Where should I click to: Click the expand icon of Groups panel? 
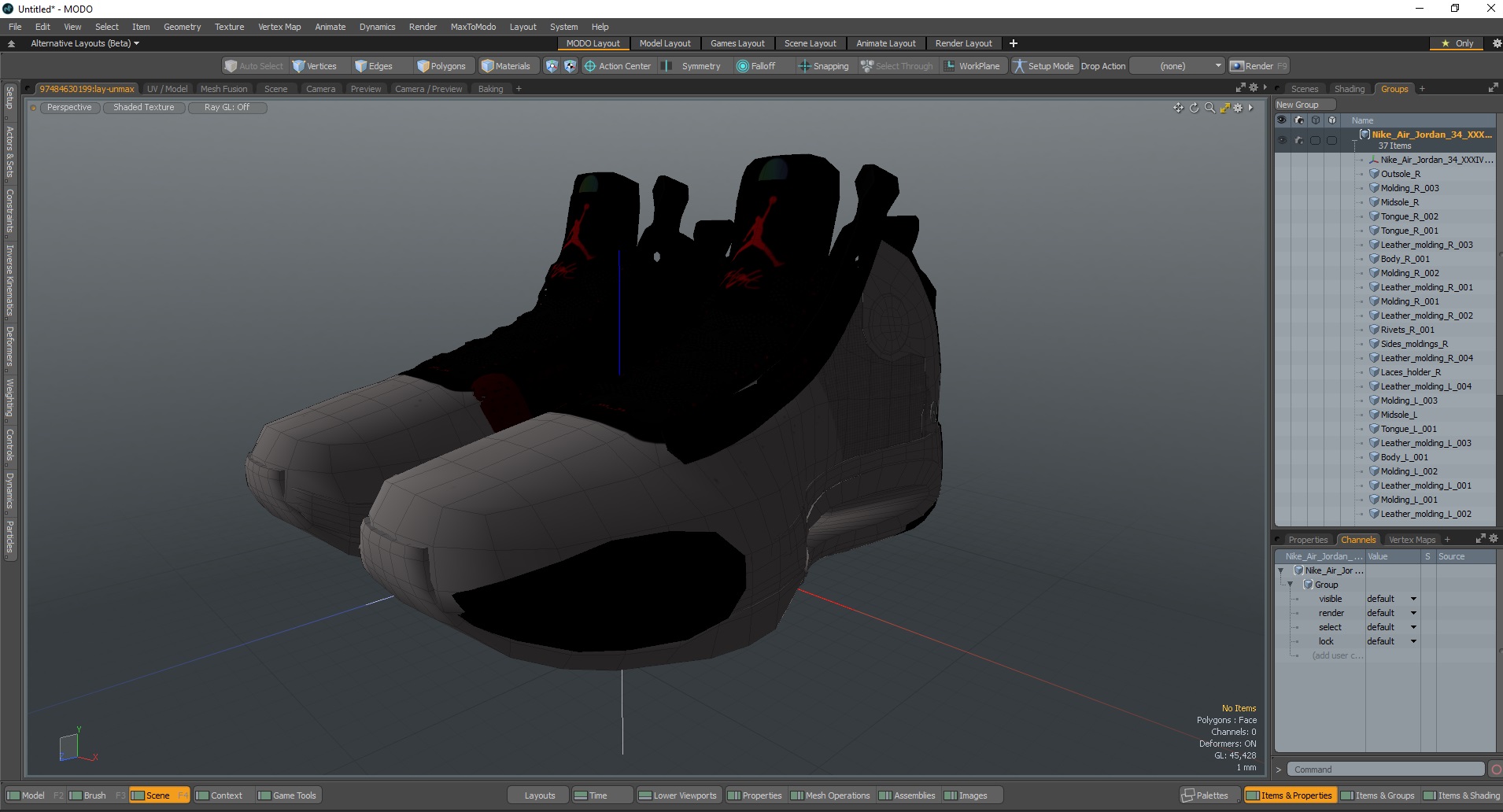tap(1493, 88)
